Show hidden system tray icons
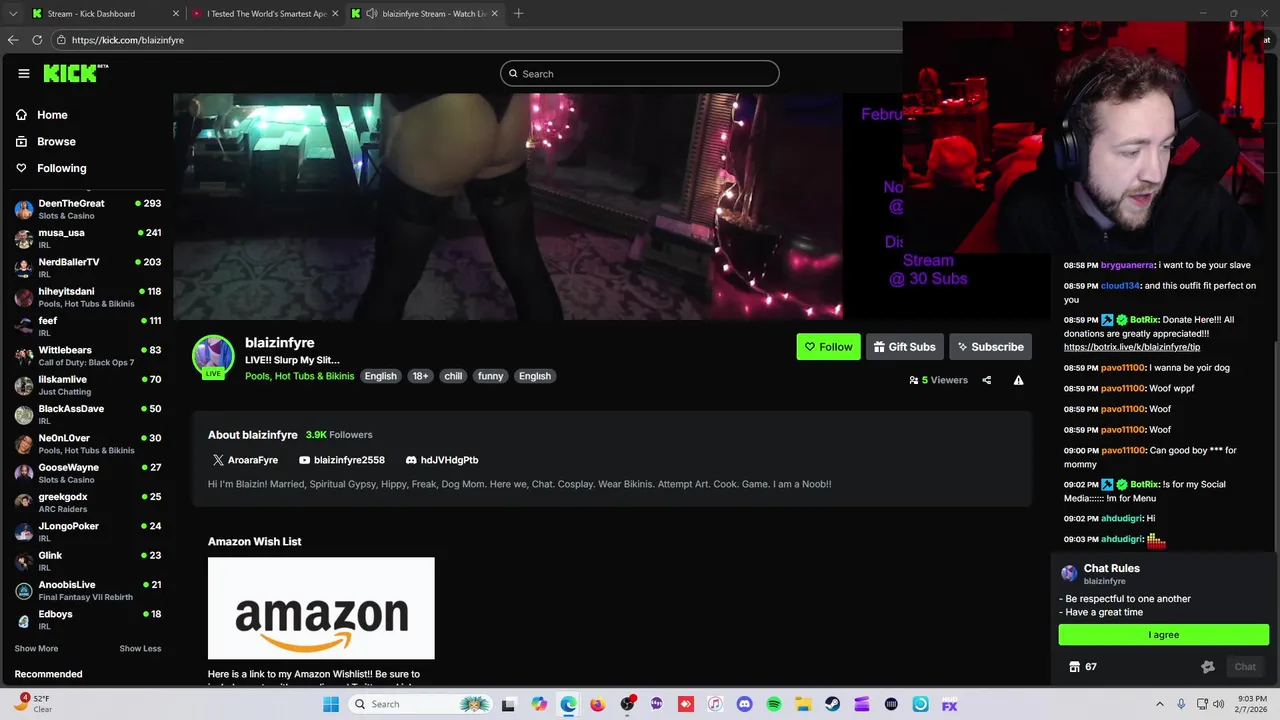1280x720 pixels. pos(1159,704)
